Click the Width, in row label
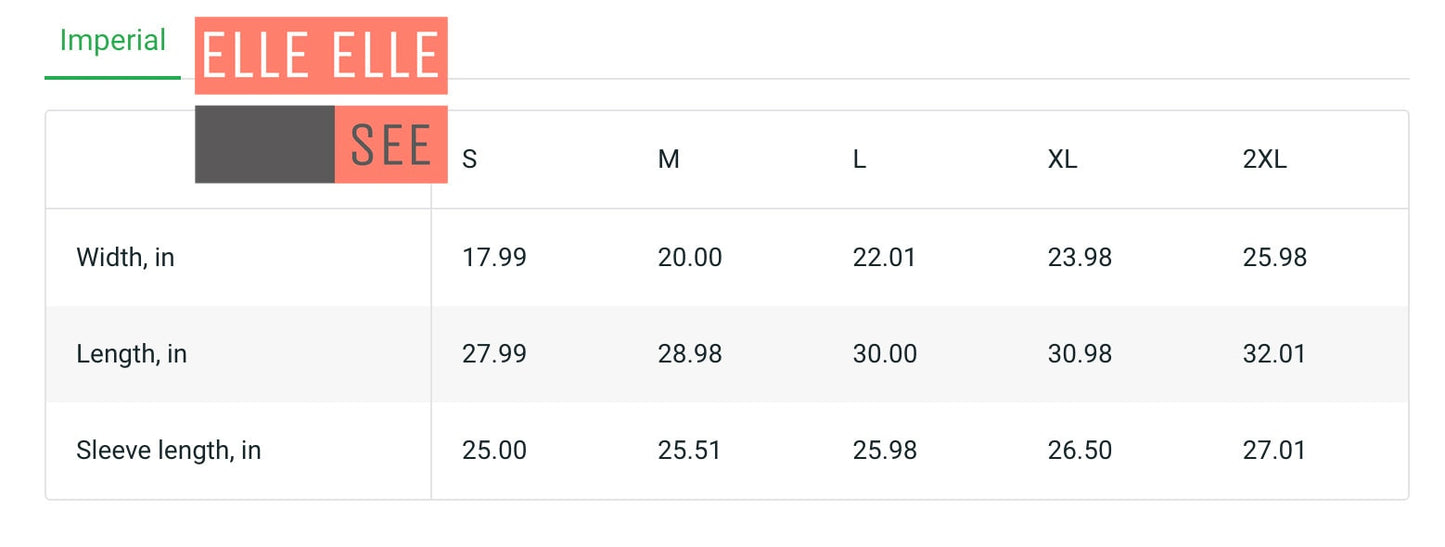This screenshot has height=547, width=1445. tap(125, 258)
